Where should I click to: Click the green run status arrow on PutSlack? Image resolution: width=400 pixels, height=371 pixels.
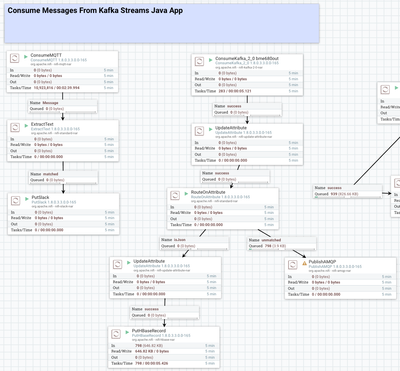tap(27, 199)
